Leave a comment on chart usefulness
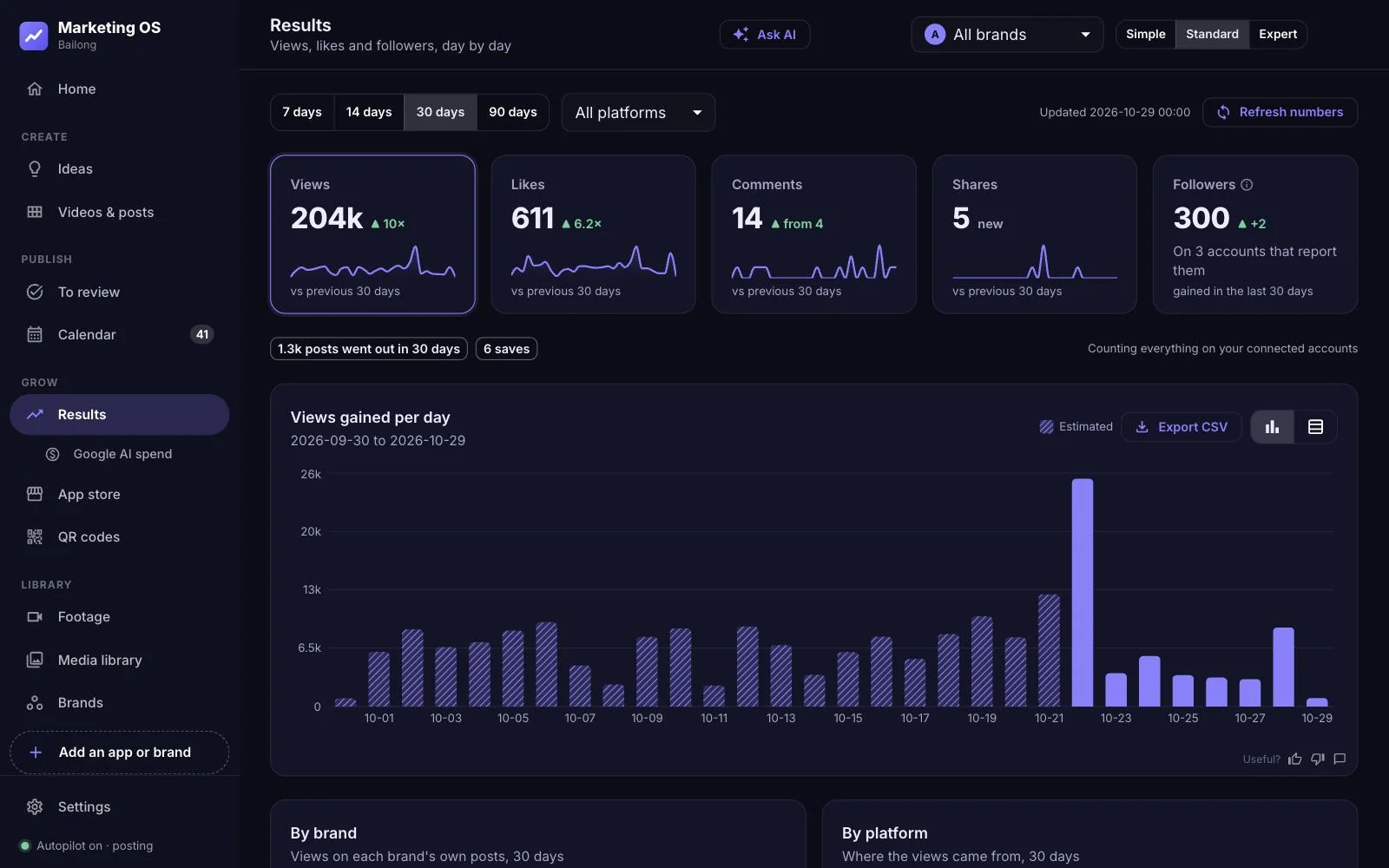Viewport: 1389px width, 868px height. (1340, 759)
